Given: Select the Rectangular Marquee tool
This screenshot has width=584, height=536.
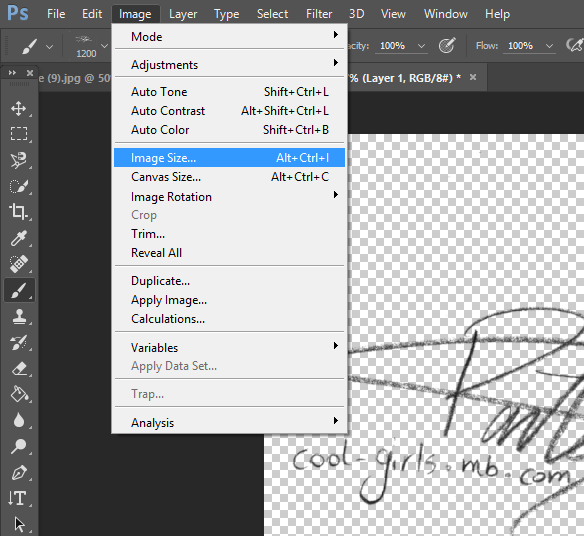Looking at the screenshot, I should tap(18, 133).
